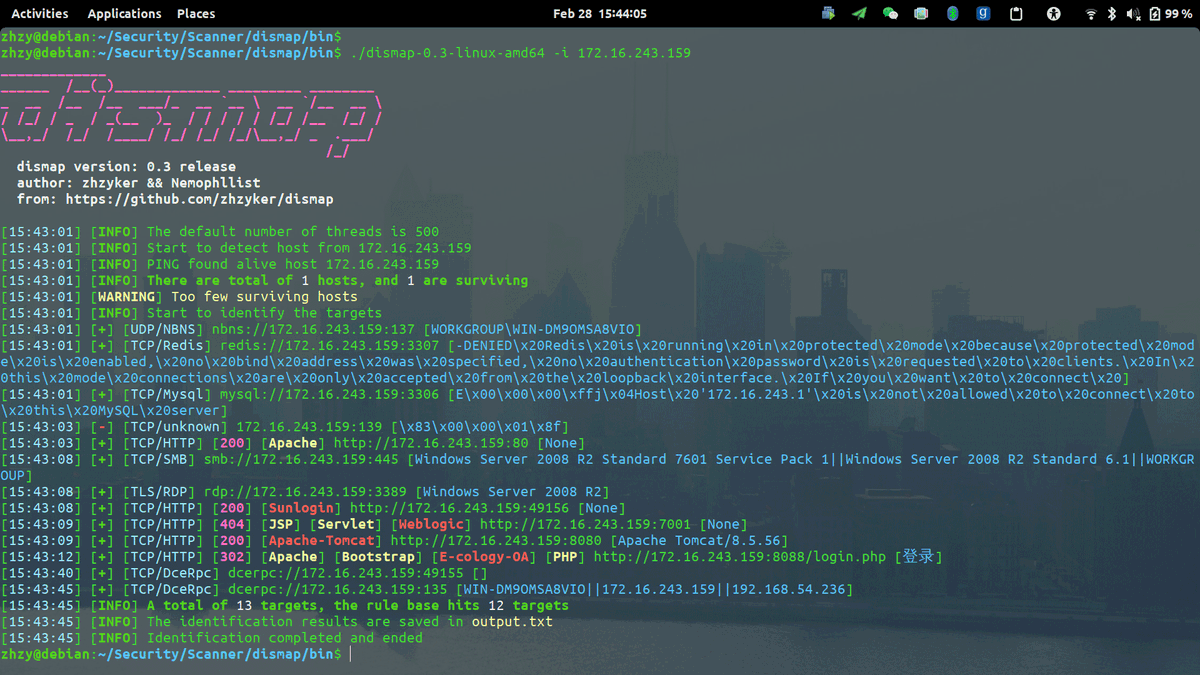Viewport: 1200px width, 675px height.
Task: Click the http://172.16.243.159:8080 URL
Action: (496, 540)
